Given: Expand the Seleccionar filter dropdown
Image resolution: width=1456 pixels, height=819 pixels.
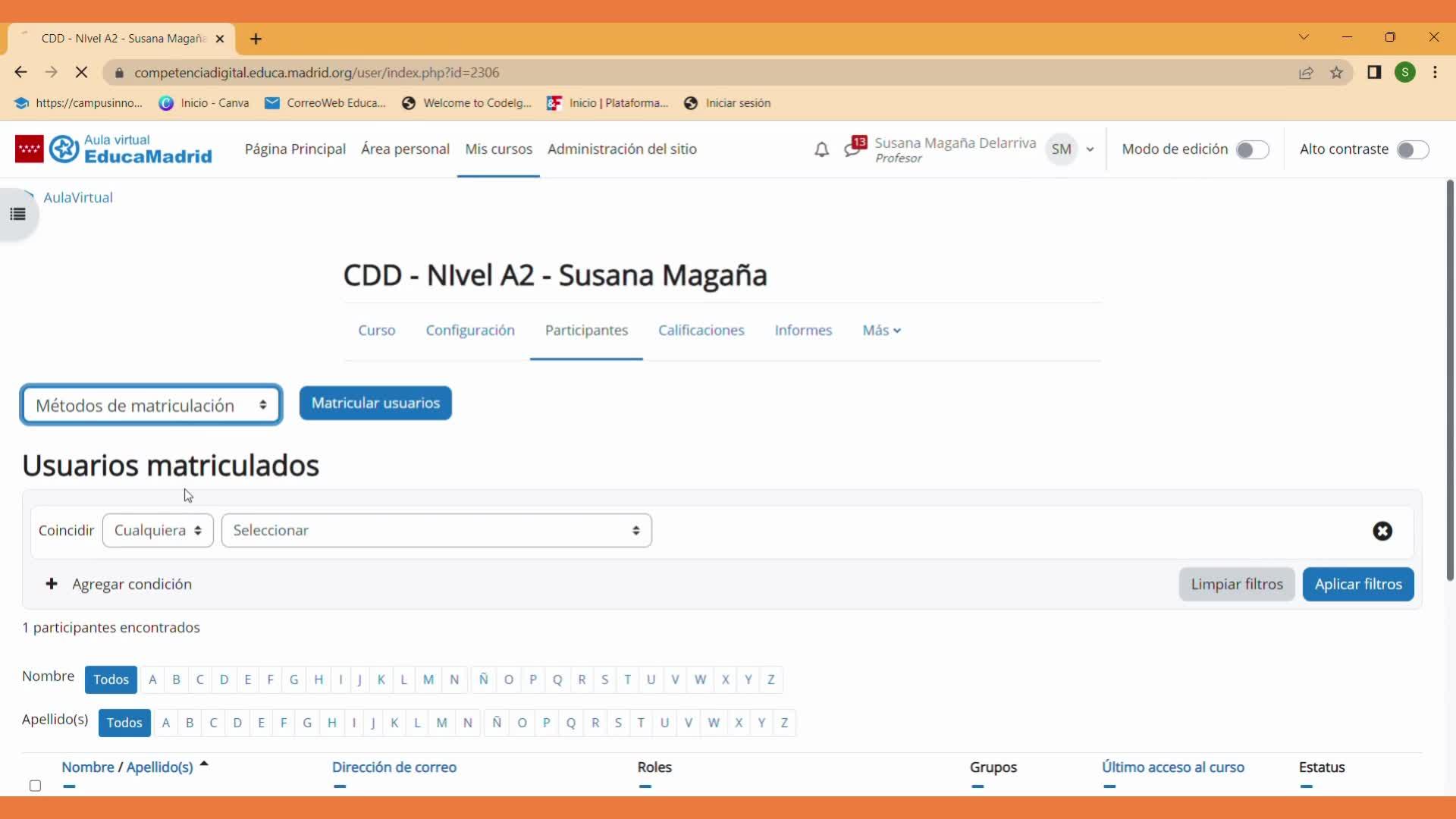Looking at the screenshot, I should pos(436,530).
